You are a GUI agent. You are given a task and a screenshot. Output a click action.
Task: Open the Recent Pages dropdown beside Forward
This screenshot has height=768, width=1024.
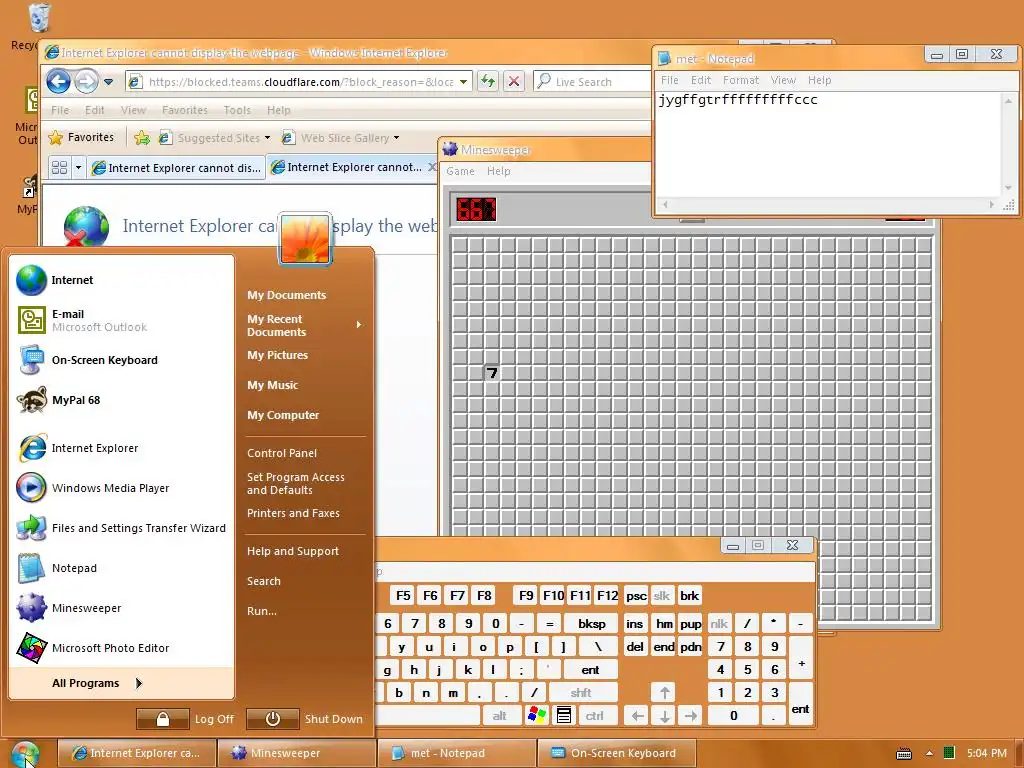(108, 82)
